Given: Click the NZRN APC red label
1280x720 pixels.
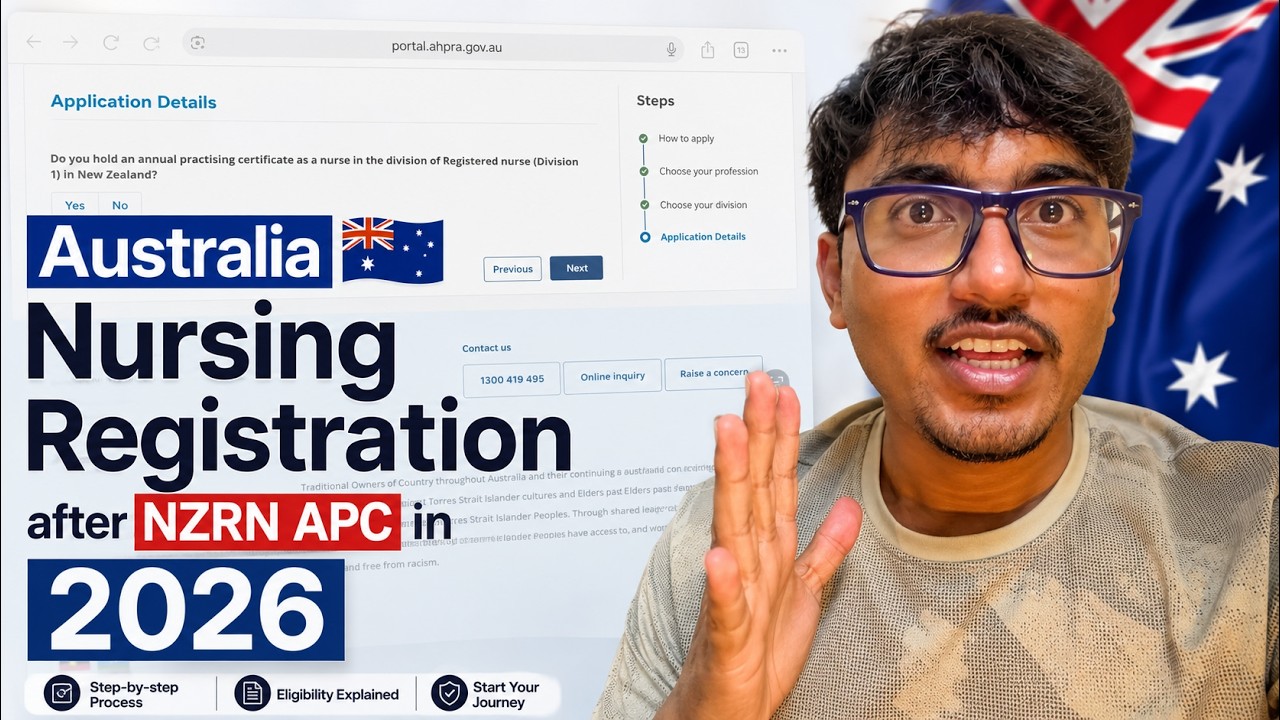Looking at the screenshot, I should click(267, 522).
